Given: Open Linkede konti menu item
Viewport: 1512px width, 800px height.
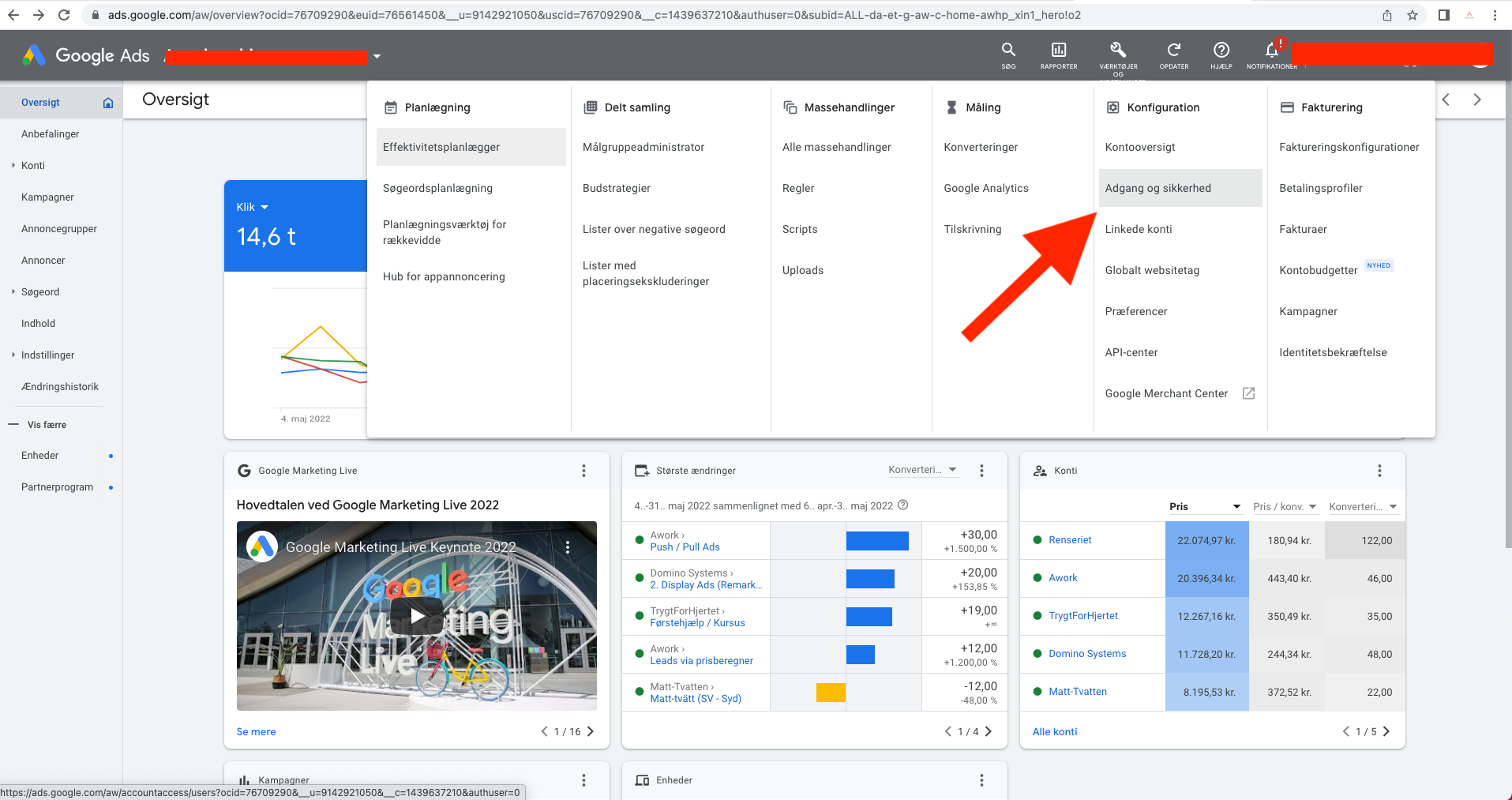Looking at the screenshot, I should [1139, 229].
